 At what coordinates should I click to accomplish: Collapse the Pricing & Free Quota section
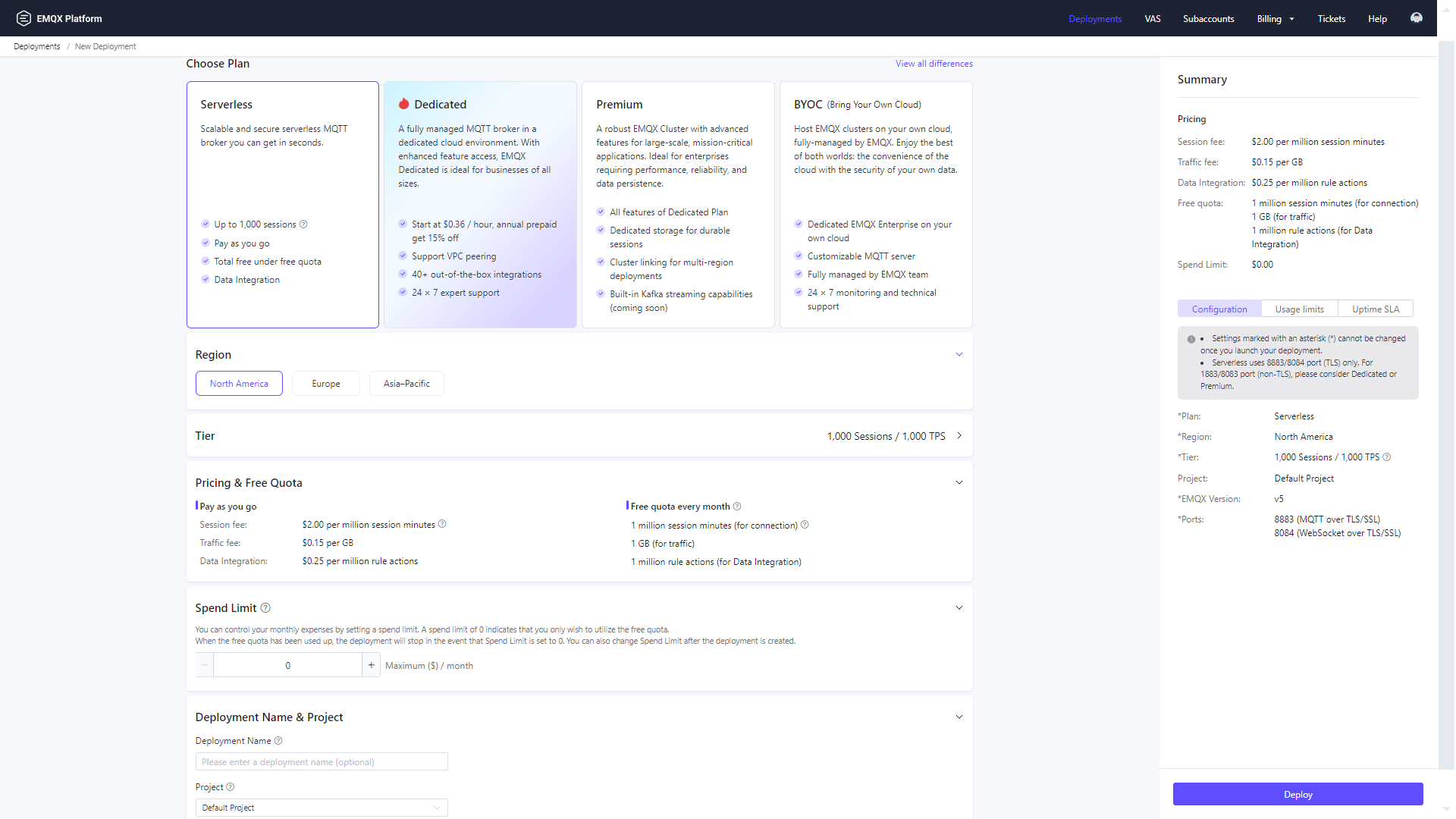959,482
